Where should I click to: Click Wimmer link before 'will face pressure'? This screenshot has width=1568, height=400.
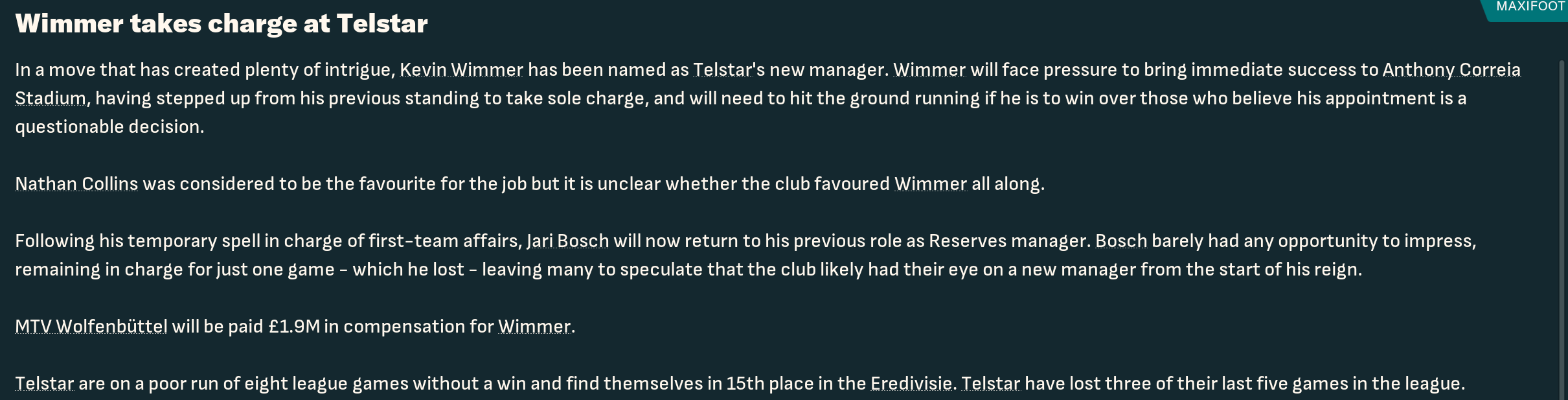point(929,70)
